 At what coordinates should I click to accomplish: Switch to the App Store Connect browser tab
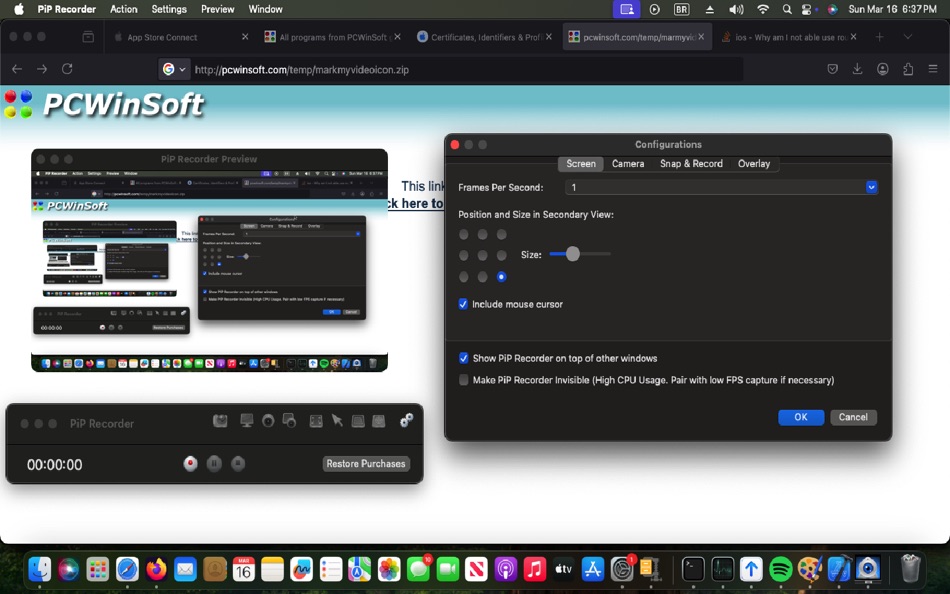[182, 37]
